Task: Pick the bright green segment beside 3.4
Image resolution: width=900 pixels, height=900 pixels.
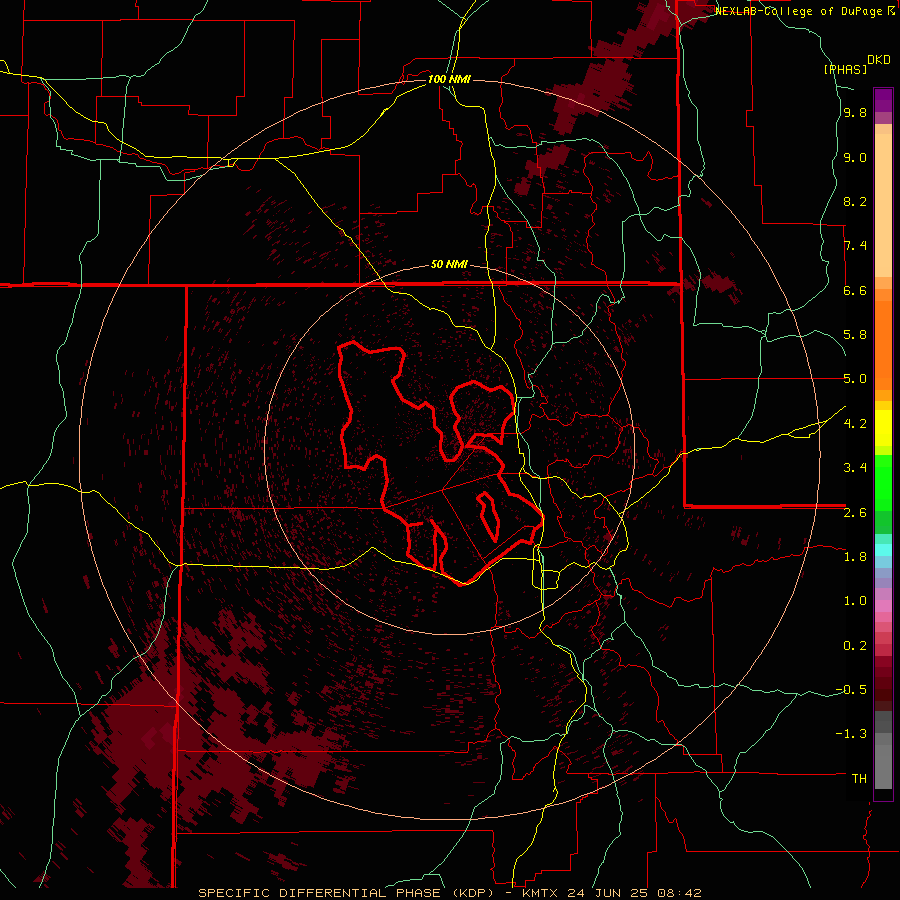Action: tap(883, 483)
